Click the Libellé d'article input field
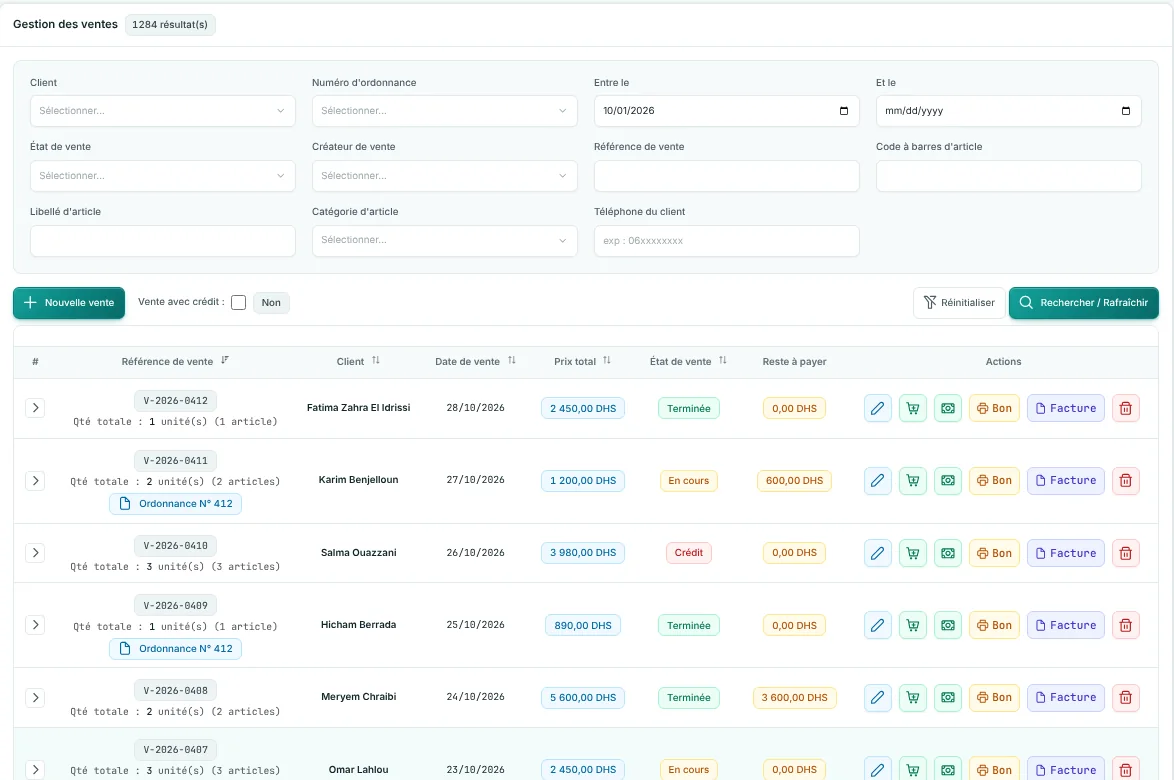The height and width of the screenshot is (780, 1174). [x=162, y=241]
